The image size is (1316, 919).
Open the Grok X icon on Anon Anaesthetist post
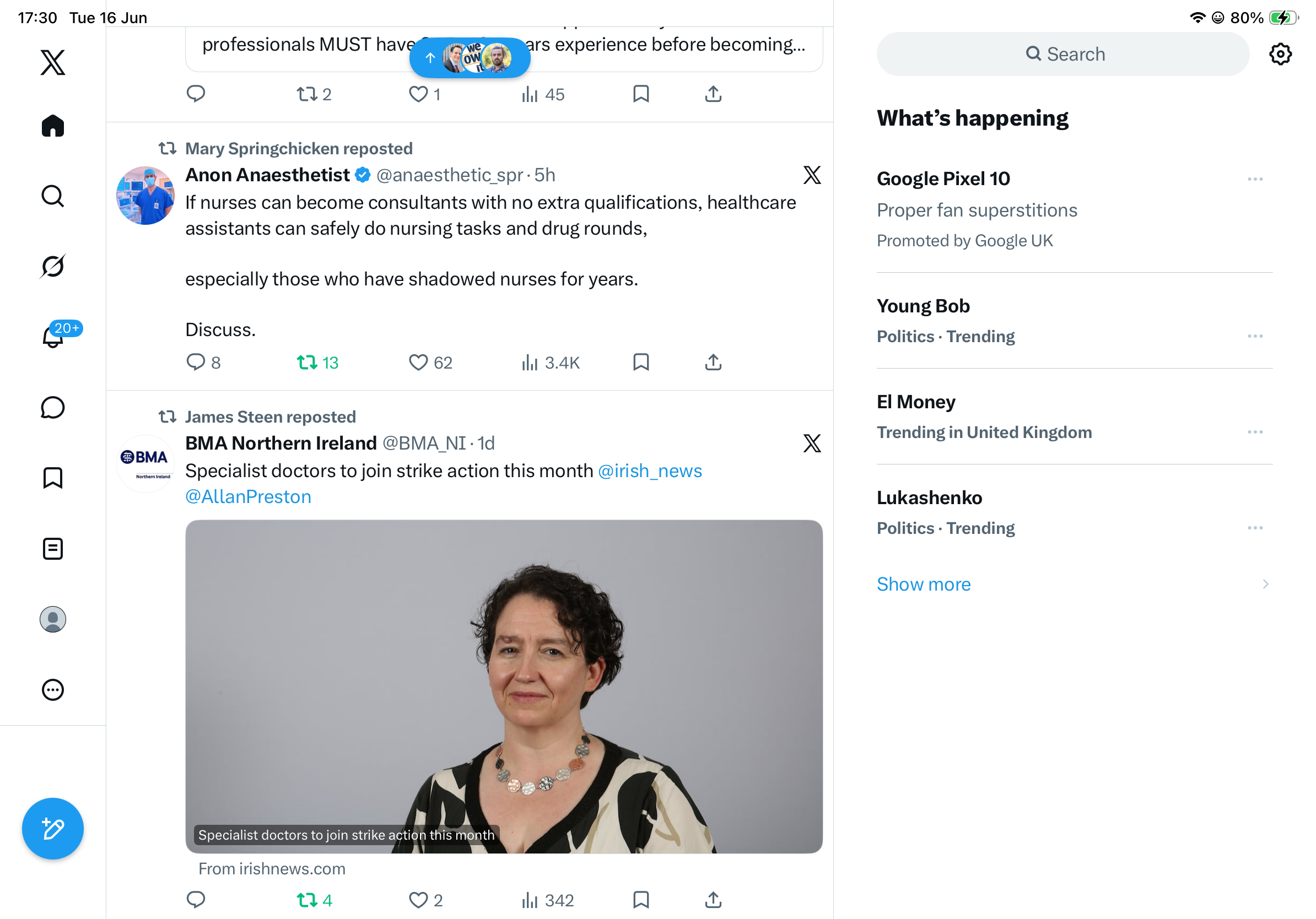812,175
